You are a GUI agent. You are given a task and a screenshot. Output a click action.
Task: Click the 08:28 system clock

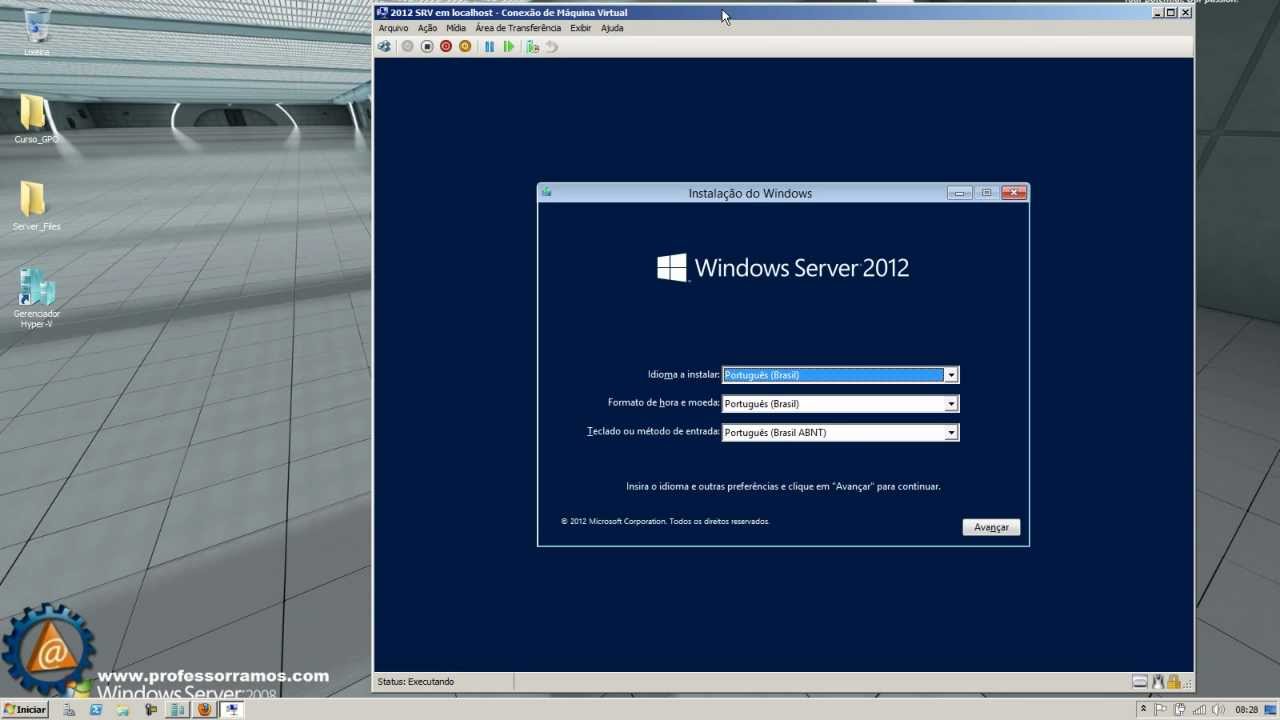[1246, 709]
